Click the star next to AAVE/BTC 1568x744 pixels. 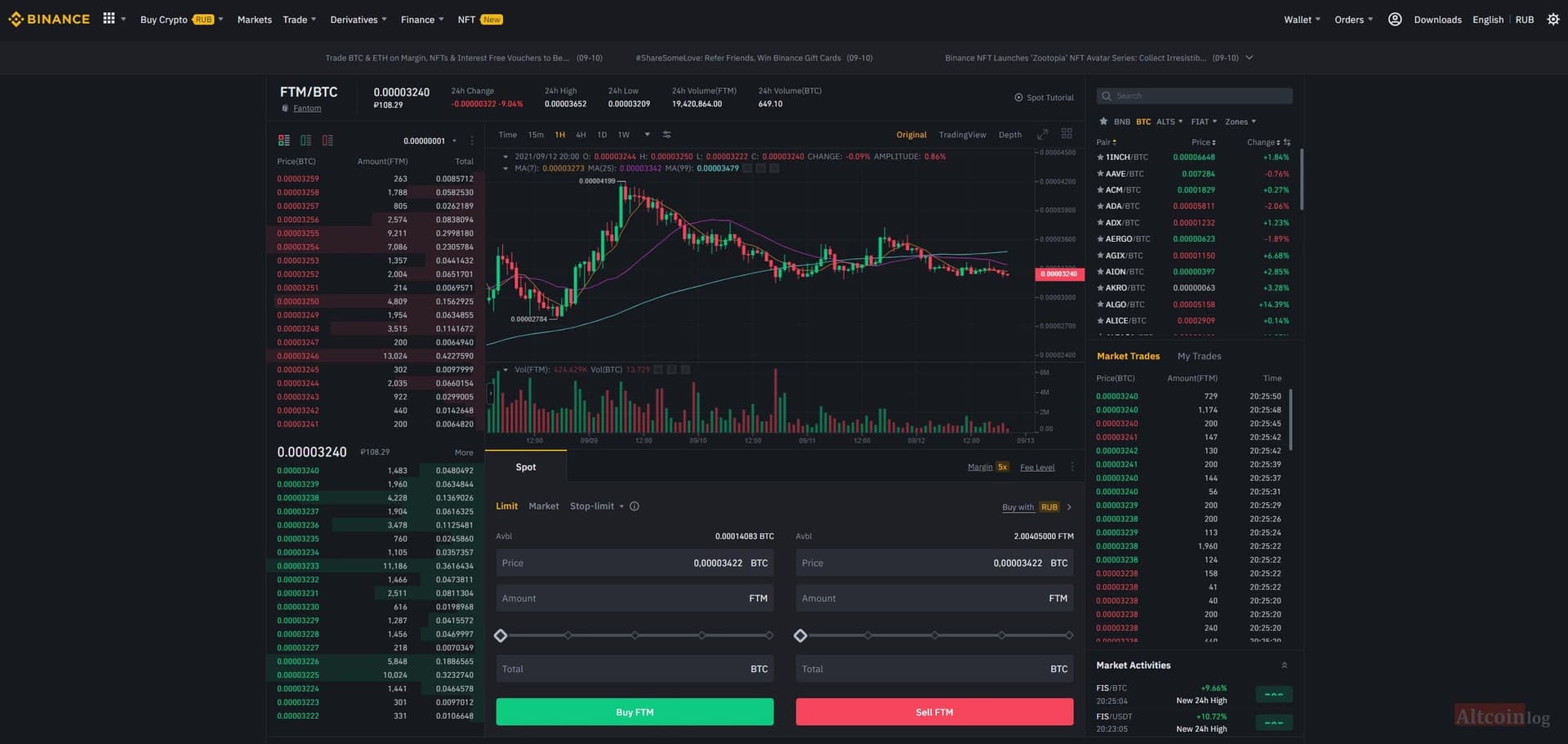[1100, 174]
